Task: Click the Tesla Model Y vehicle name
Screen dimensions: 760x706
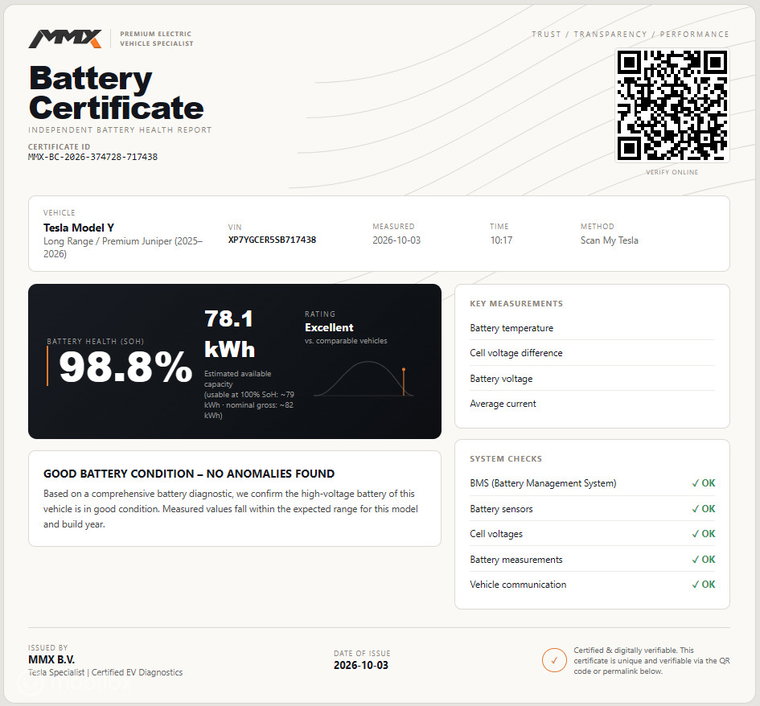Action: [79, 228]
